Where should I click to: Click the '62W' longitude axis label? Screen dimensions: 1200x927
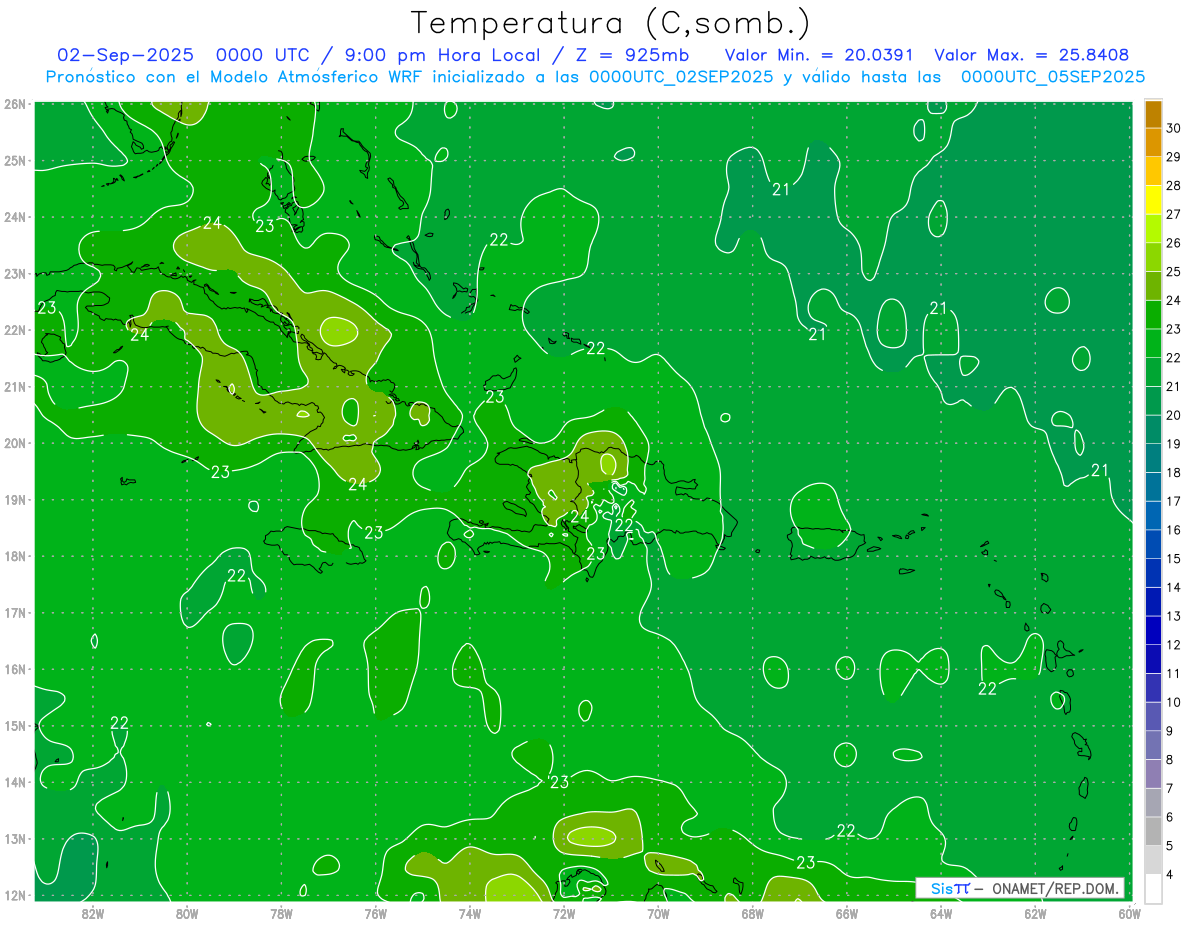[x=1035, y=913]
